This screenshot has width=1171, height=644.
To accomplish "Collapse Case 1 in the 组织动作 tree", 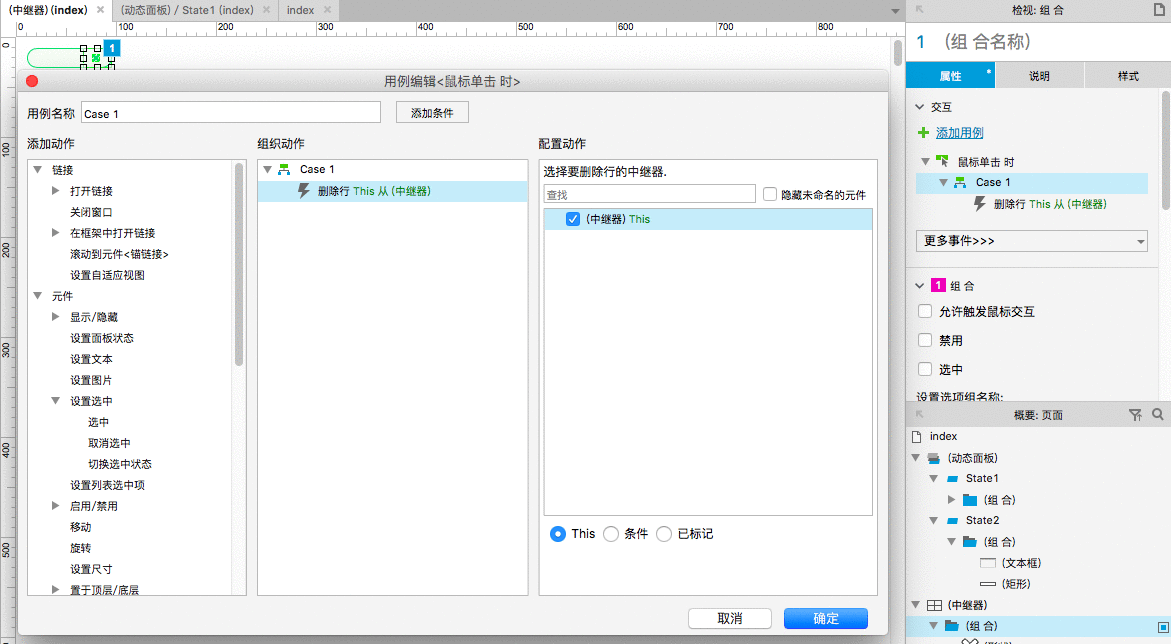I will pyautogui.click(x=267, y=170).
